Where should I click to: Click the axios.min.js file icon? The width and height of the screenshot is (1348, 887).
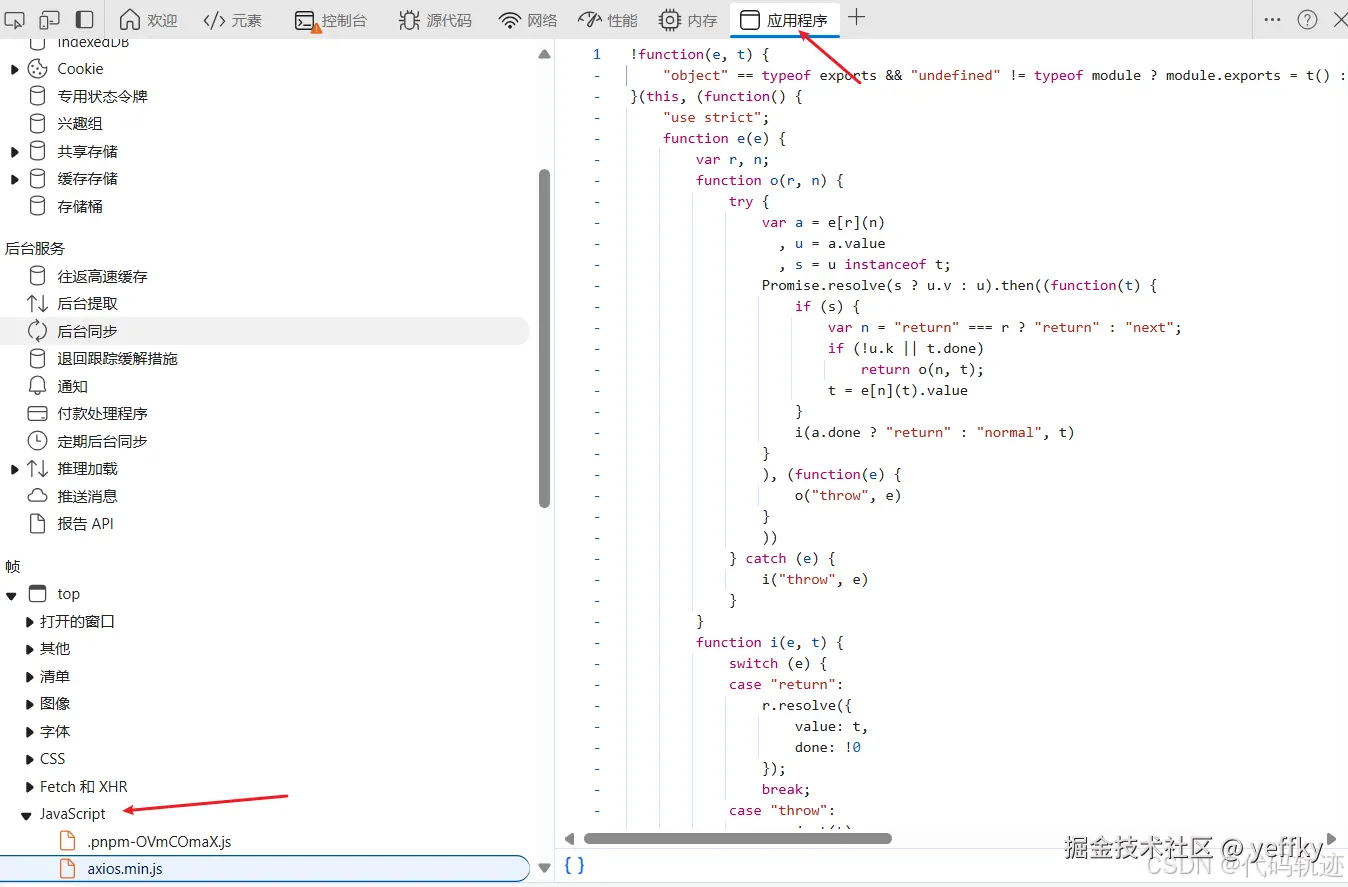[68, 869]
